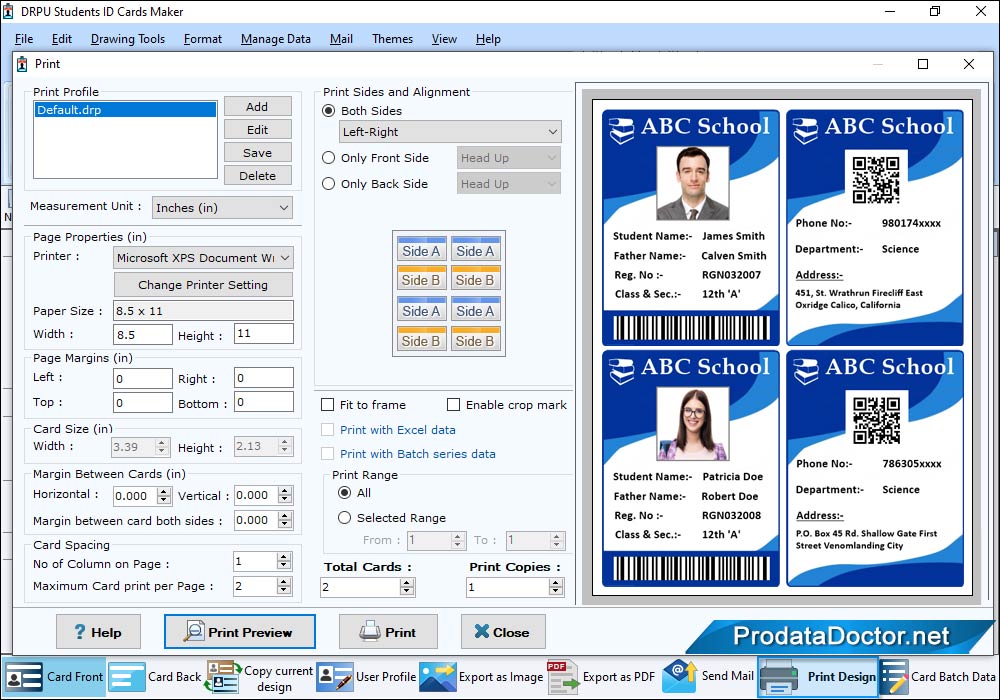This screenshot has width=1000, height=700.
Task: Click James Smith's photo in preview
Action: (692, 184)
